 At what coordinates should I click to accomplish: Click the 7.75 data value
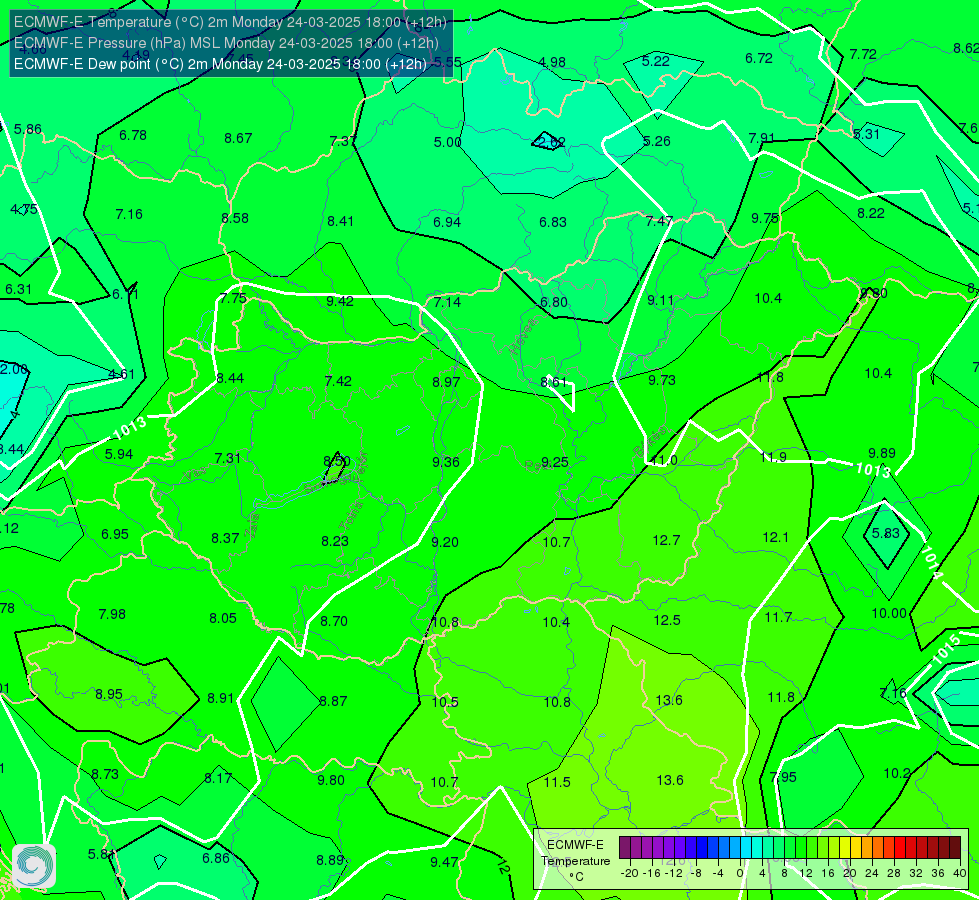(x=233, y=298)
